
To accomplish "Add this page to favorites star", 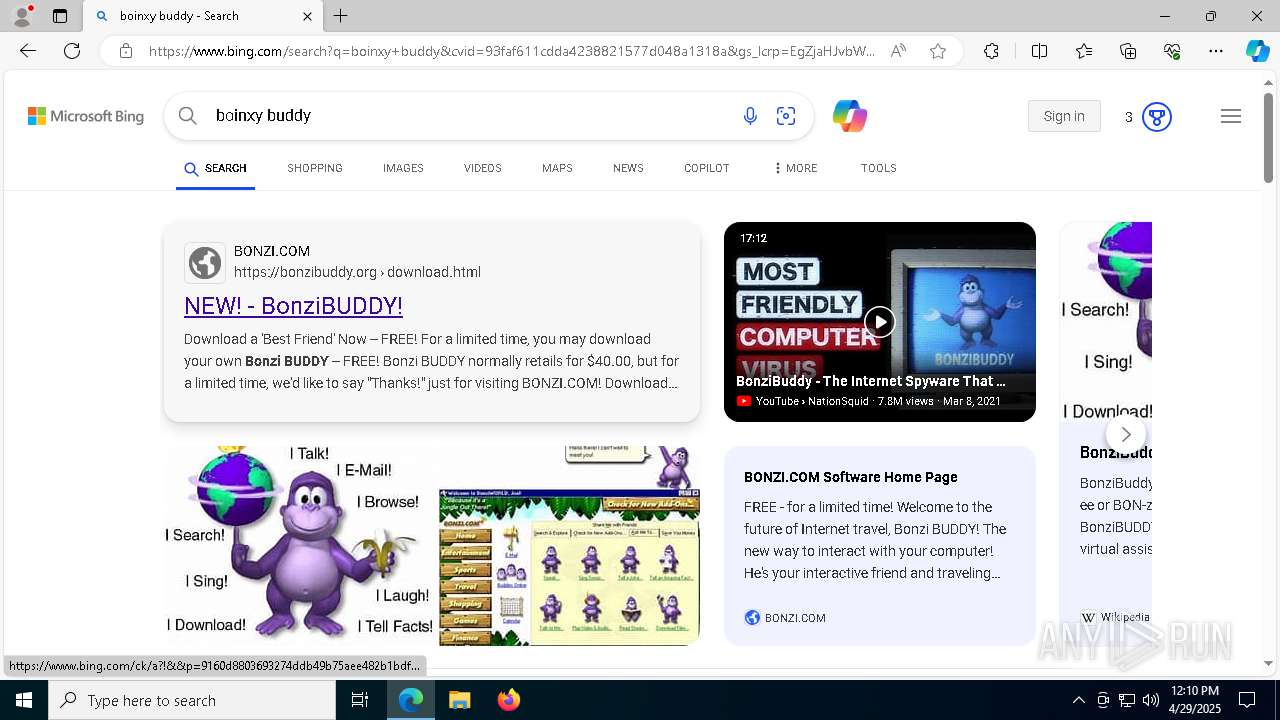I will pos(938,51).
